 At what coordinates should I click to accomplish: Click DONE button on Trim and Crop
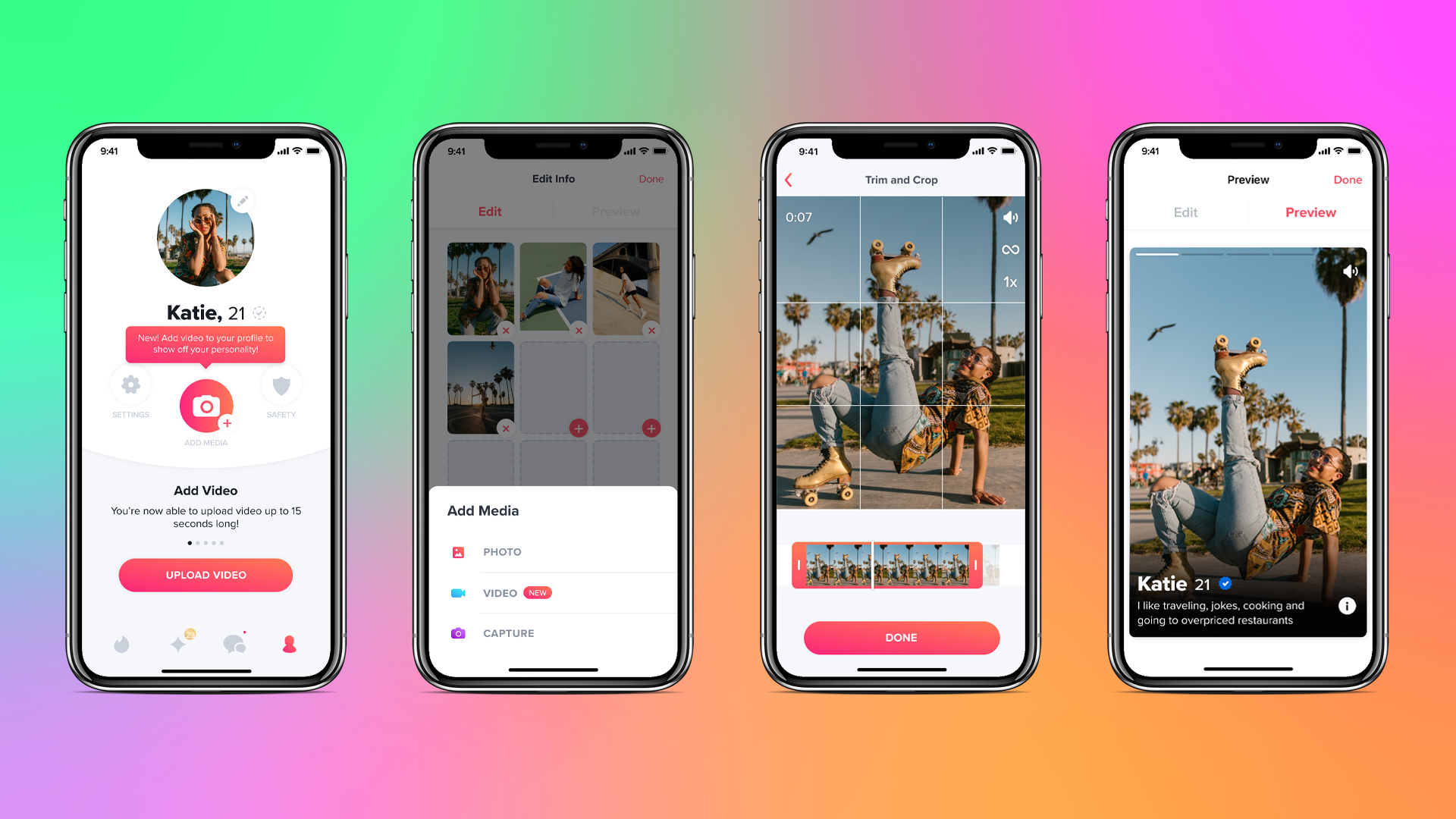tap(900, 637)
